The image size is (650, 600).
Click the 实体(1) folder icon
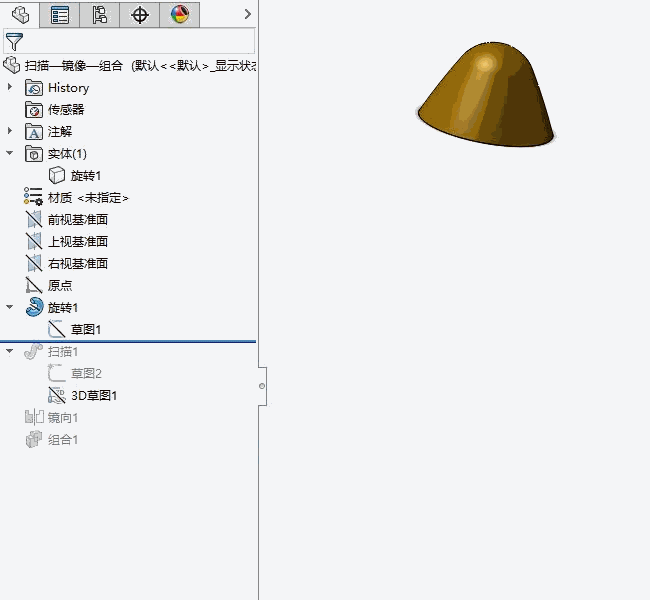(x=34, y=154)
